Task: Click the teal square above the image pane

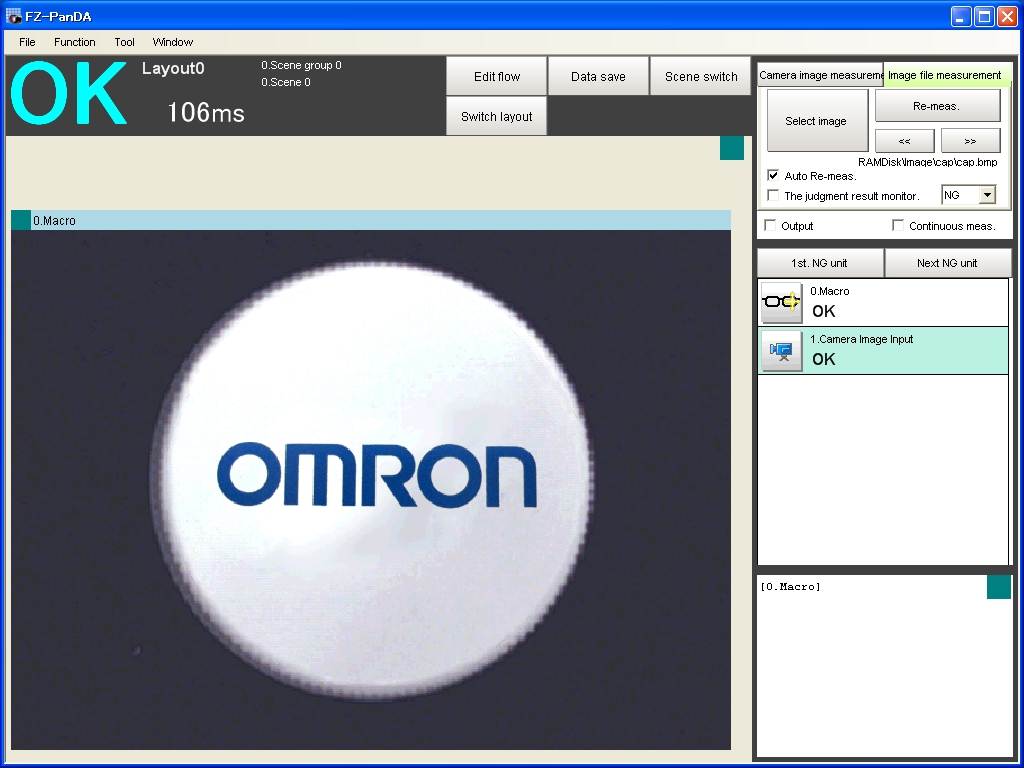Action: point(732,148)
